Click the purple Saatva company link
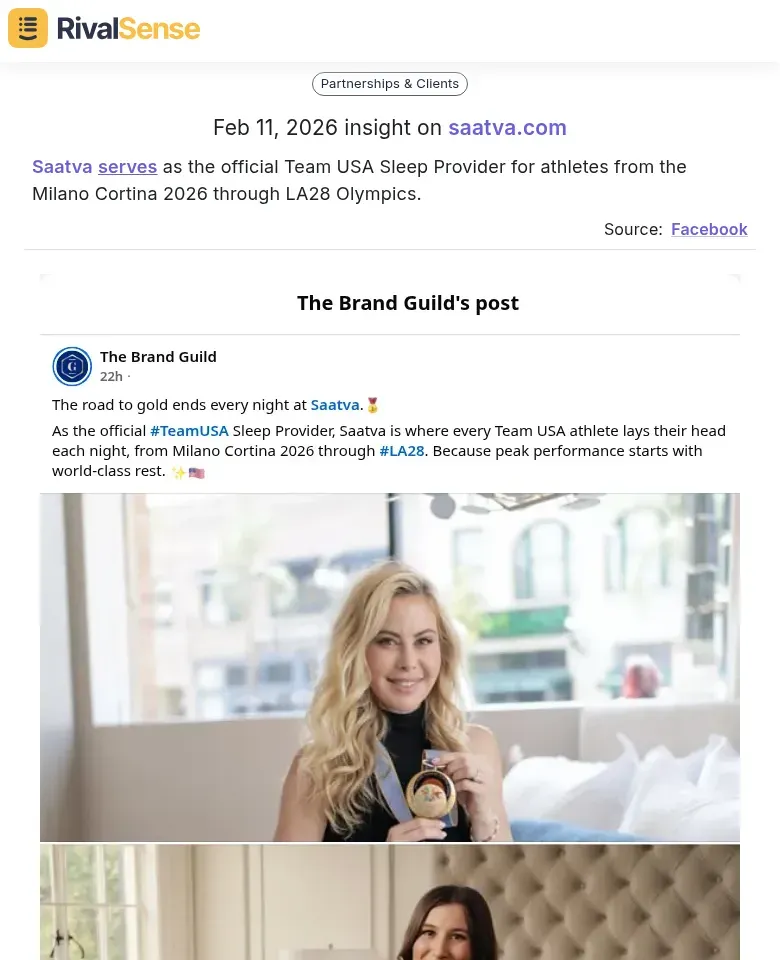The image size is (780, 960). click(62, 167)
